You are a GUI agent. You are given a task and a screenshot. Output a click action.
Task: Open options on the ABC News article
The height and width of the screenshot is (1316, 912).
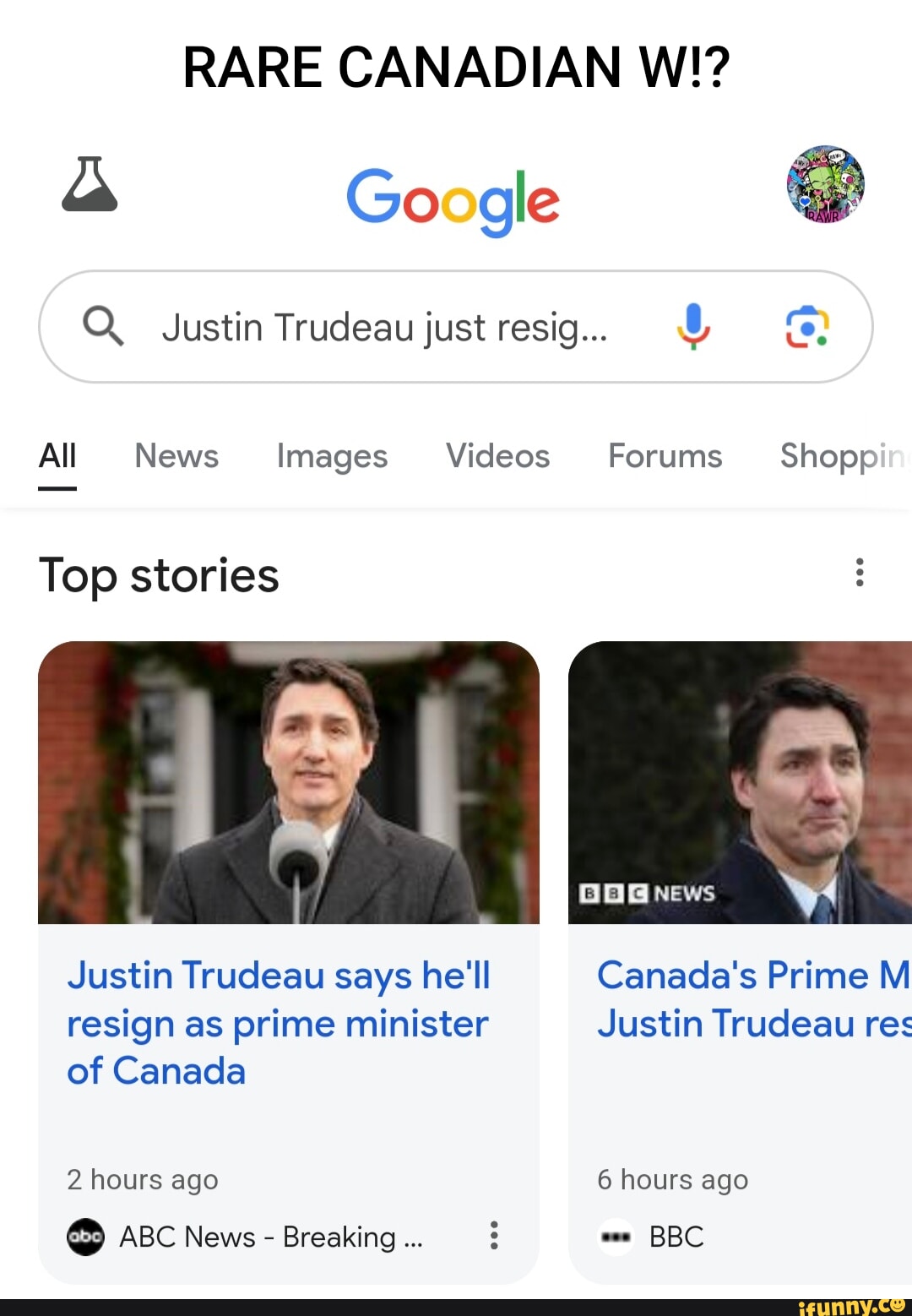pos(494,1237)
